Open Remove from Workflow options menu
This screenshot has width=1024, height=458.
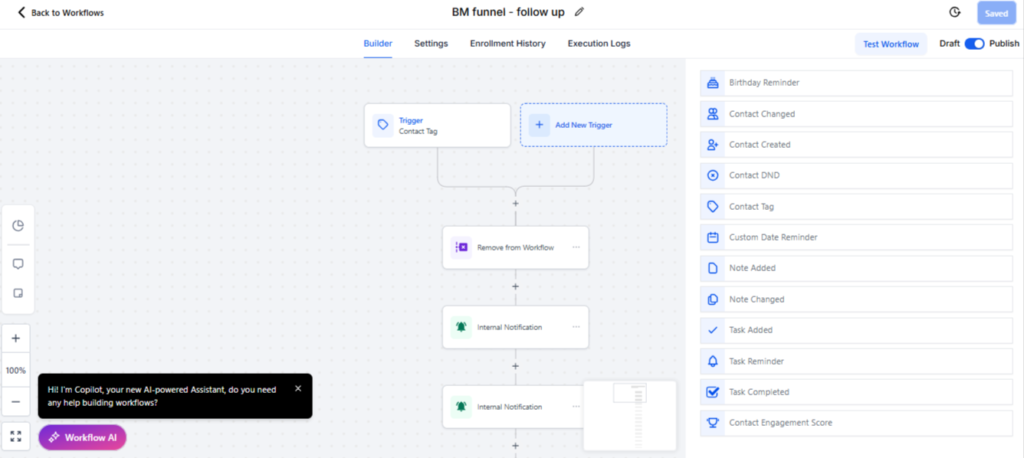576,247
